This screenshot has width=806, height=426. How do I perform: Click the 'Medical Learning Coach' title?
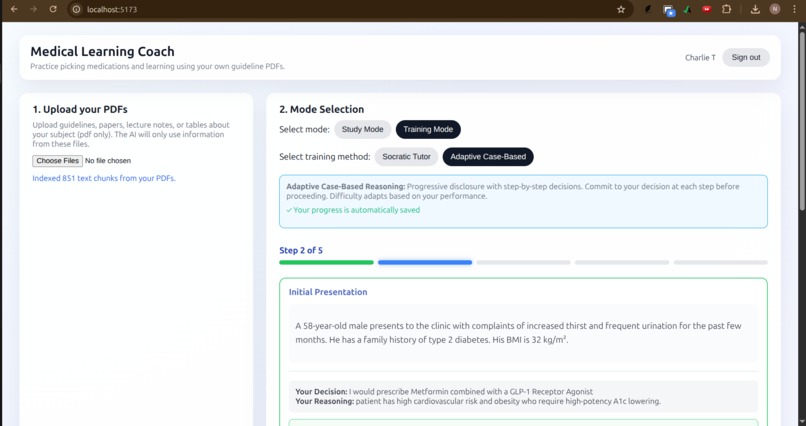pyautogui.click(x=102, y=51)
